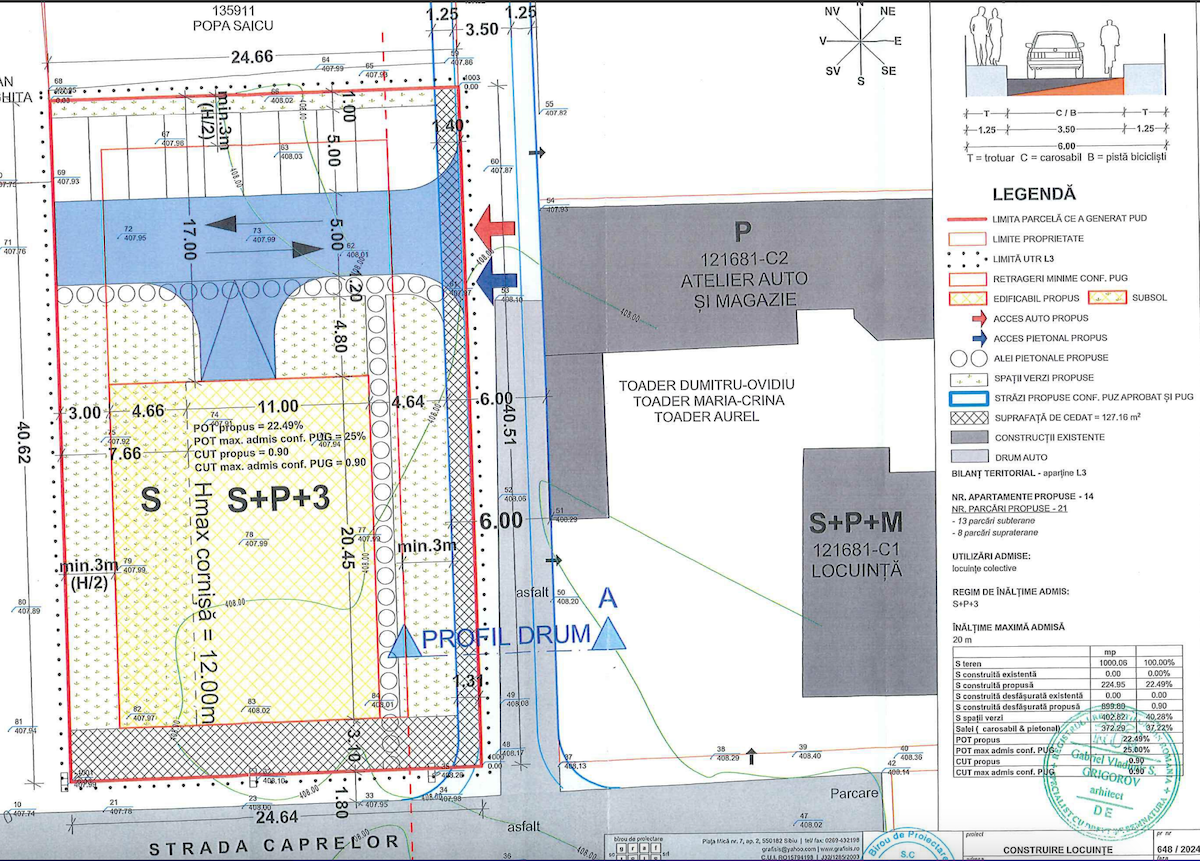
Task: Pick the blue-outlined STRĂZI PROPUSE legend swatch
Action: coord(969,398)
